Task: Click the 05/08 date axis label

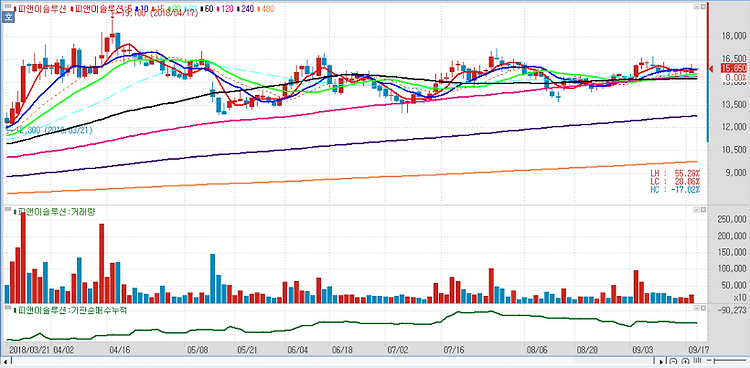Action: point(198,349)
